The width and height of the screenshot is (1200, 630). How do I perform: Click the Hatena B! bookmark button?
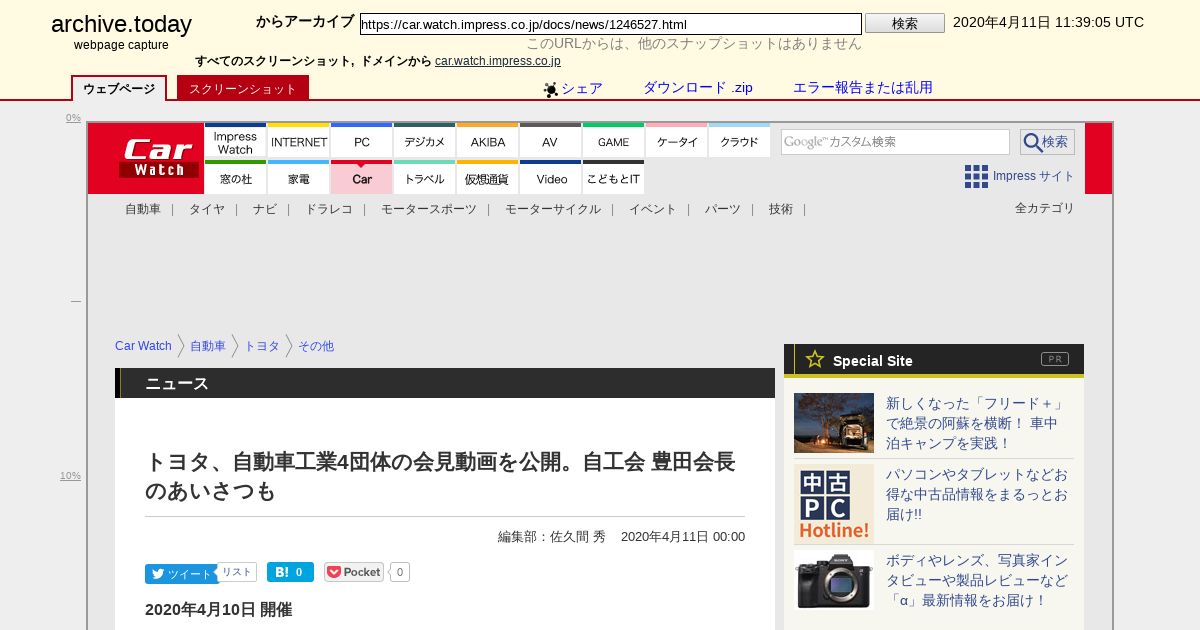(290, 572)
